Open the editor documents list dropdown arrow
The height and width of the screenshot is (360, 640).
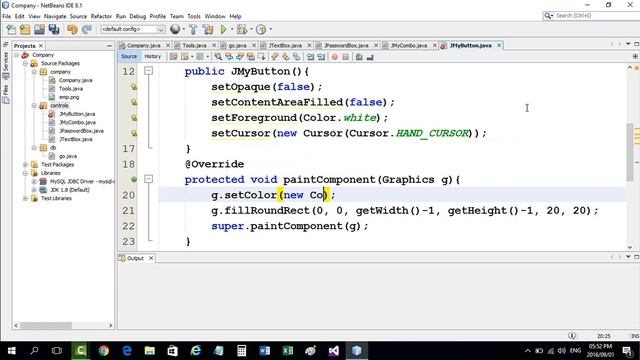click(628, 44)
